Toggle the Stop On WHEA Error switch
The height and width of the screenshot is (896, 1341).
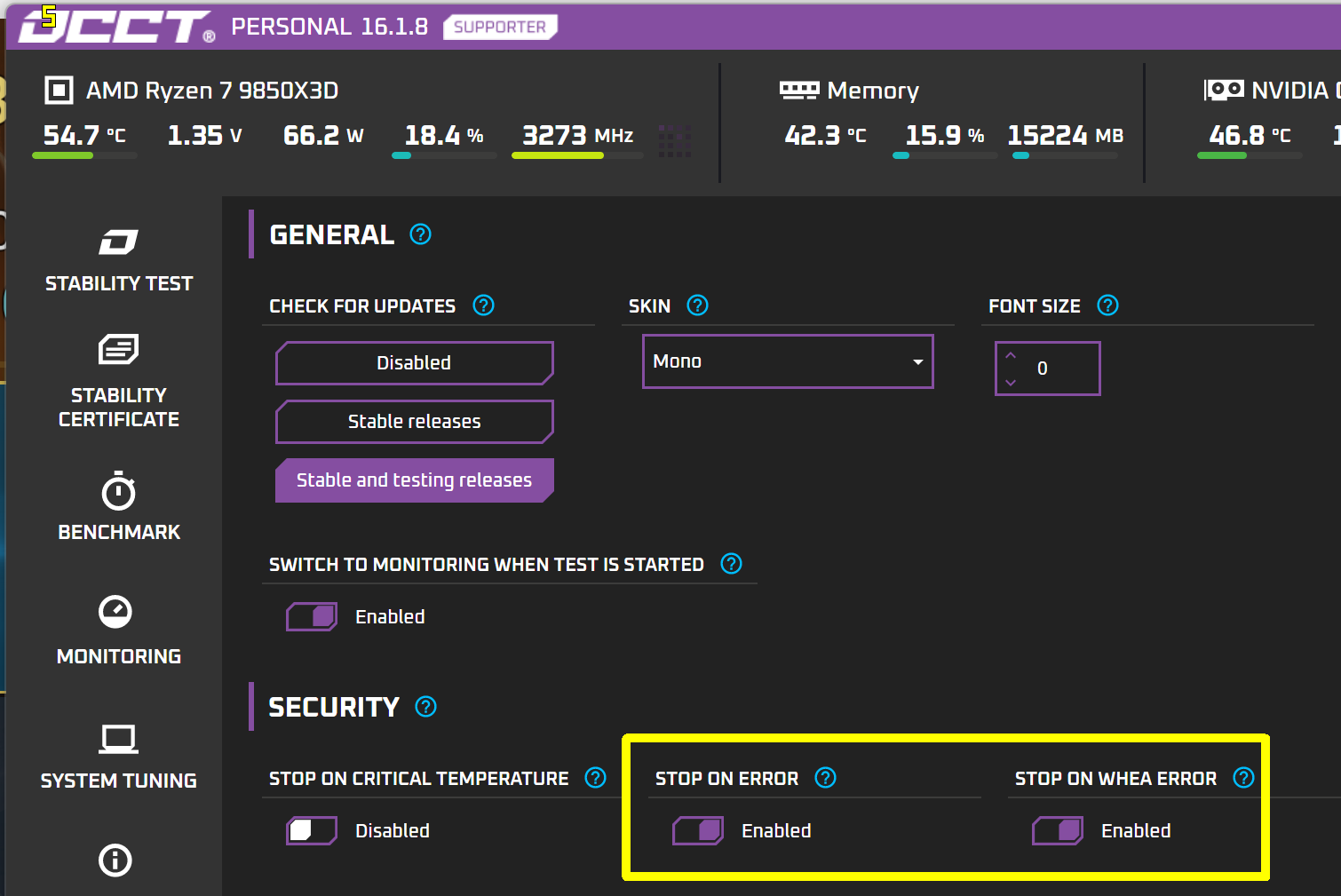(1058, 830)
